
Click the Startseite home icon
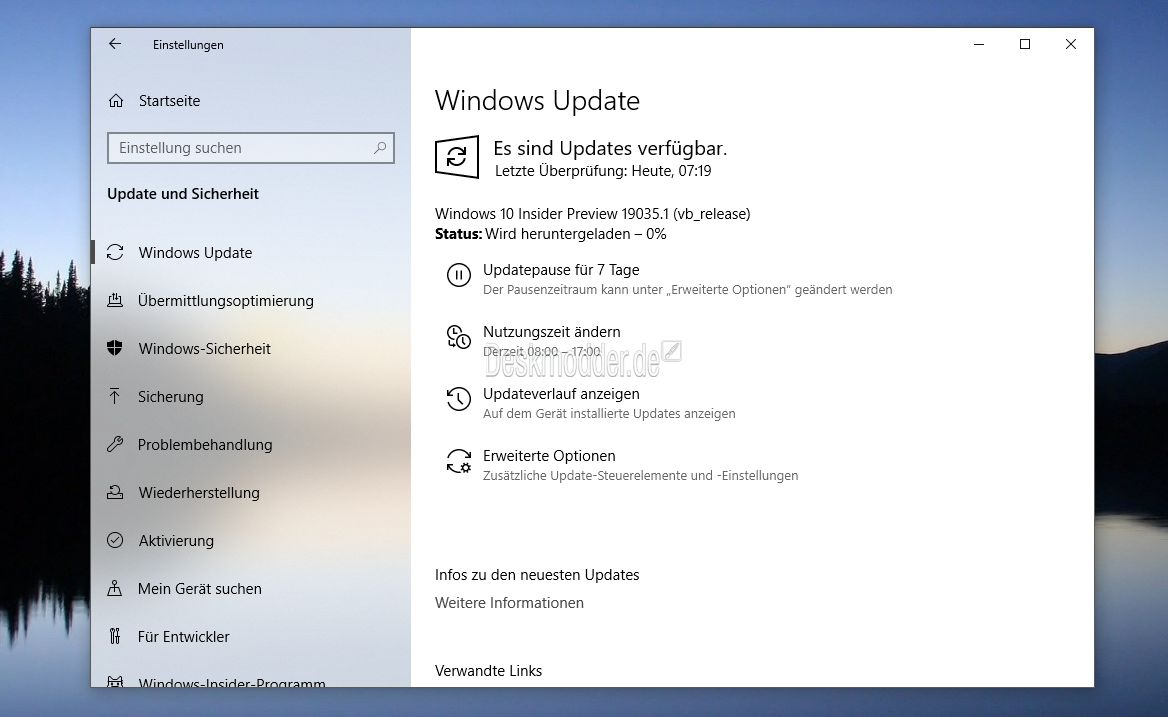[115, 101]
